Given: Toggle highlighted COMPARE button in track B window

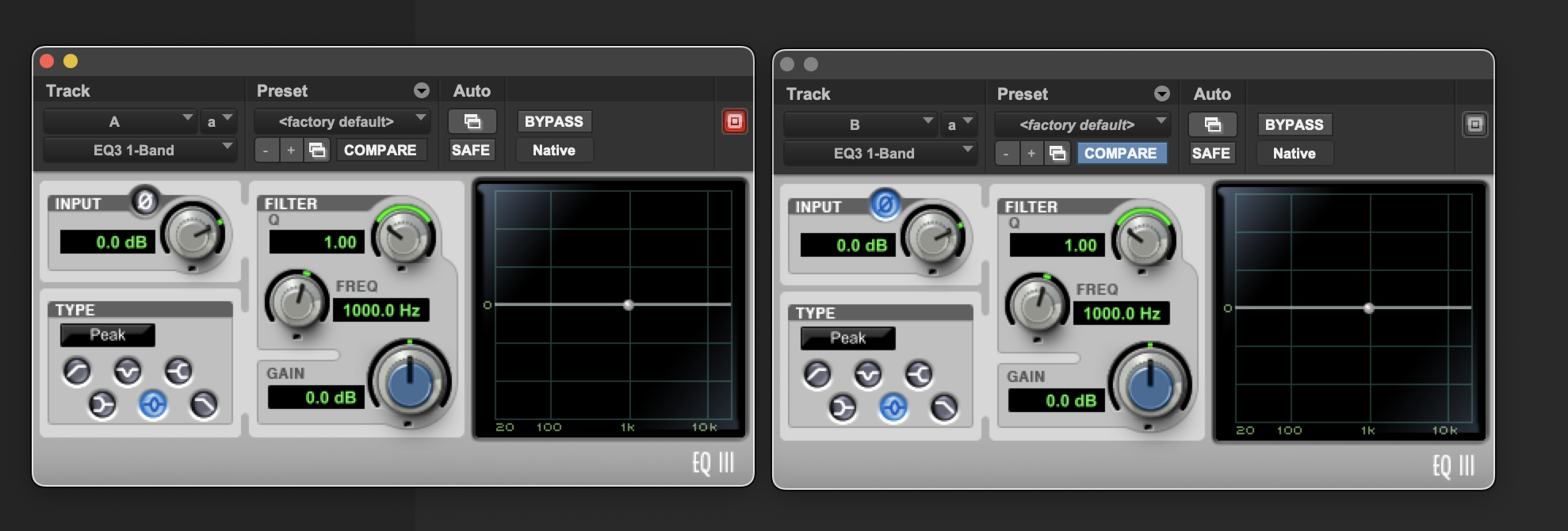Looking at the screenshot, I should tap(1121, 153).
